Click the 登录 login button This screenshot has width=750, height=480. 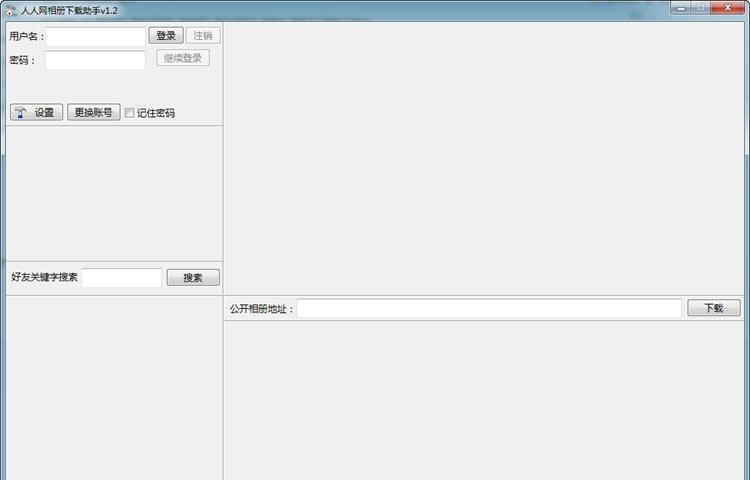click(x=166, y=36)
